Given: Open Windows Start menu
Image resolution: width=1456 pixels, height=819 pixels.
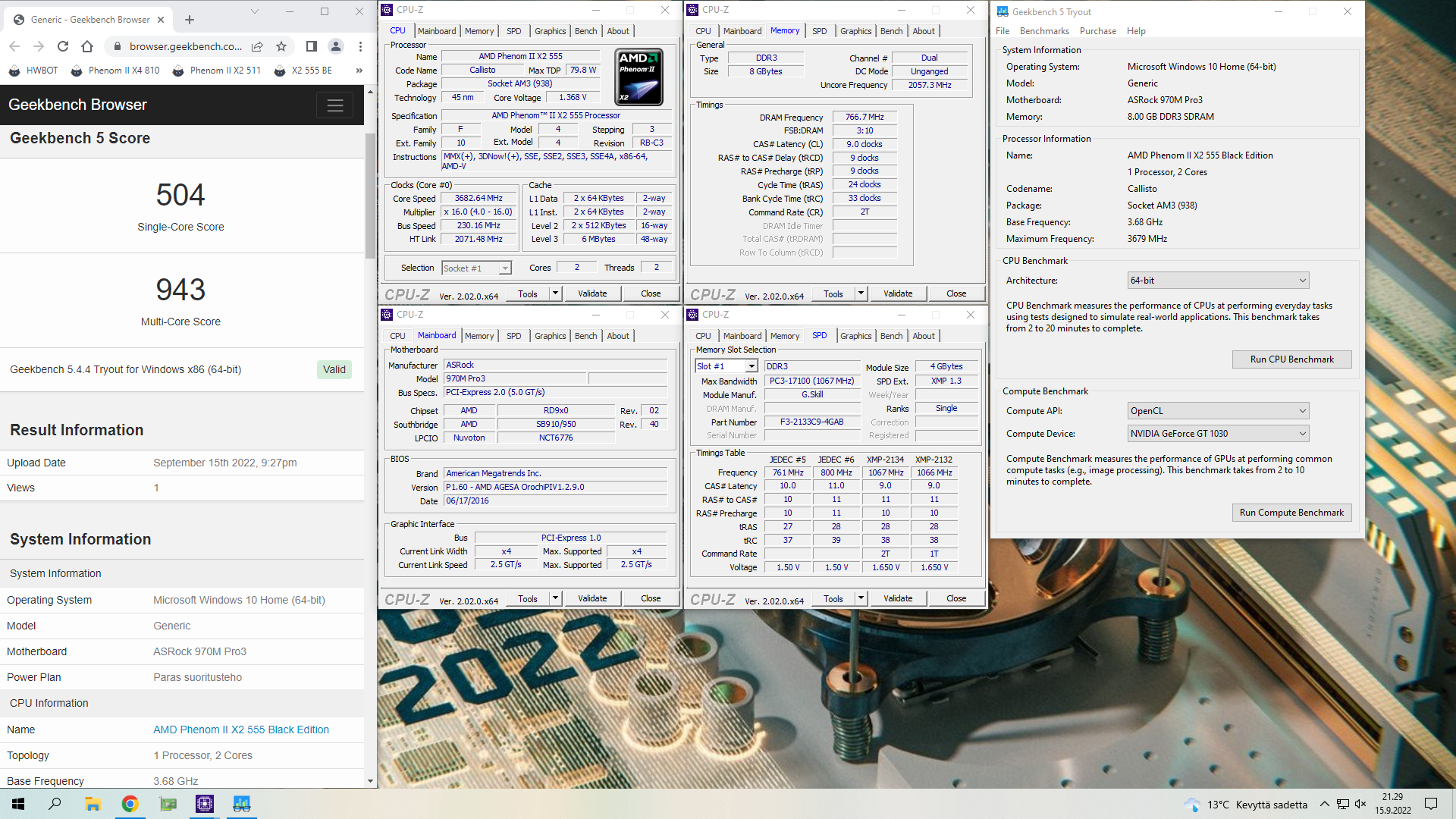Looking at the screenshot, I should click(18, 804).
